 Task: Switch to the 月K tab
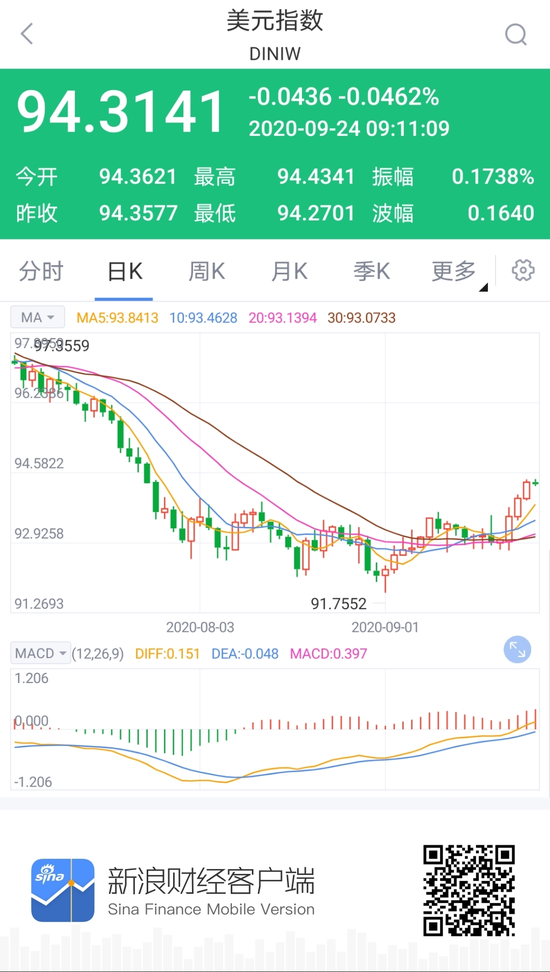pos(289,272)
